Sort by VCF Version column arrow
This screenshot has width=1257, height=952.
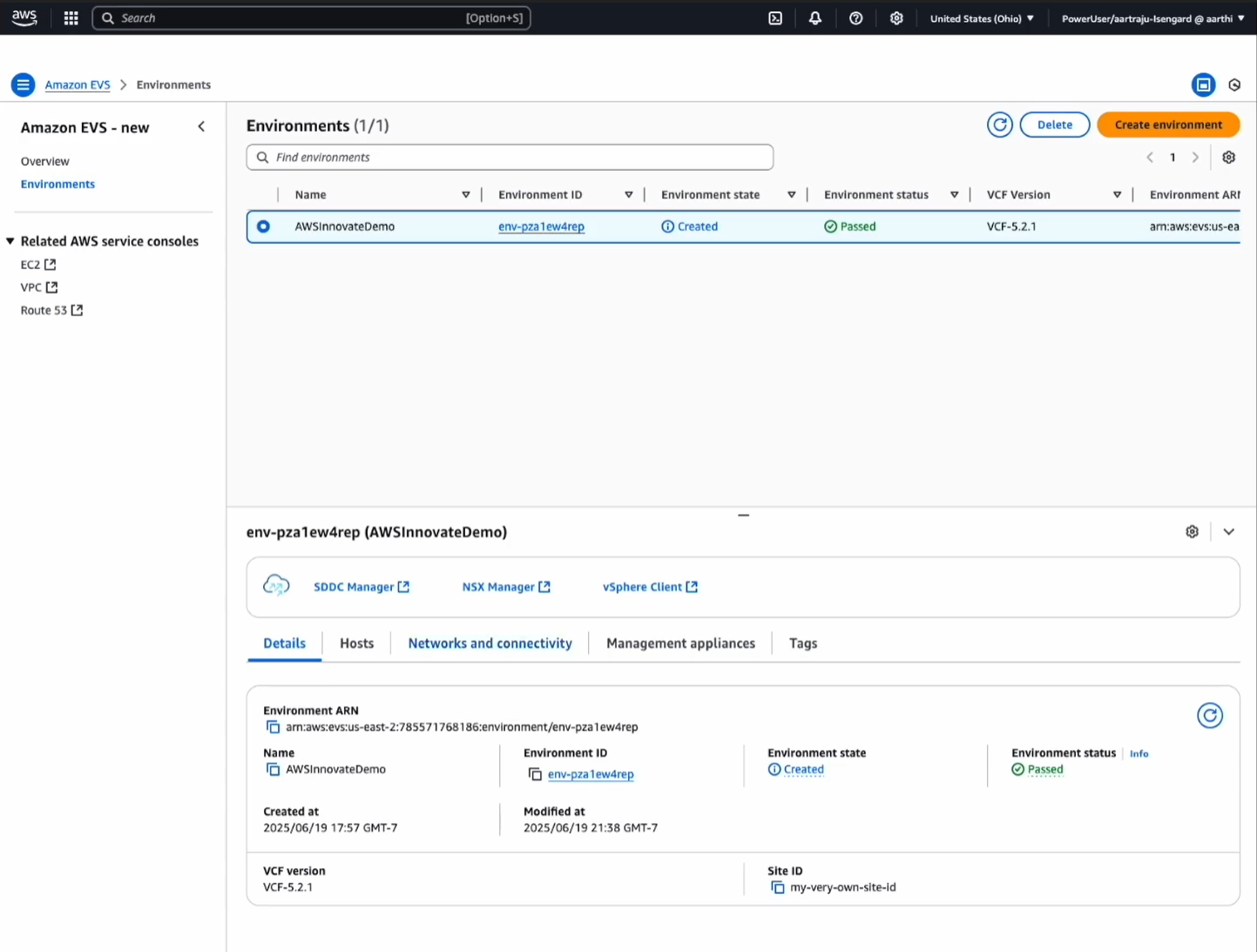click(1118, 195)
